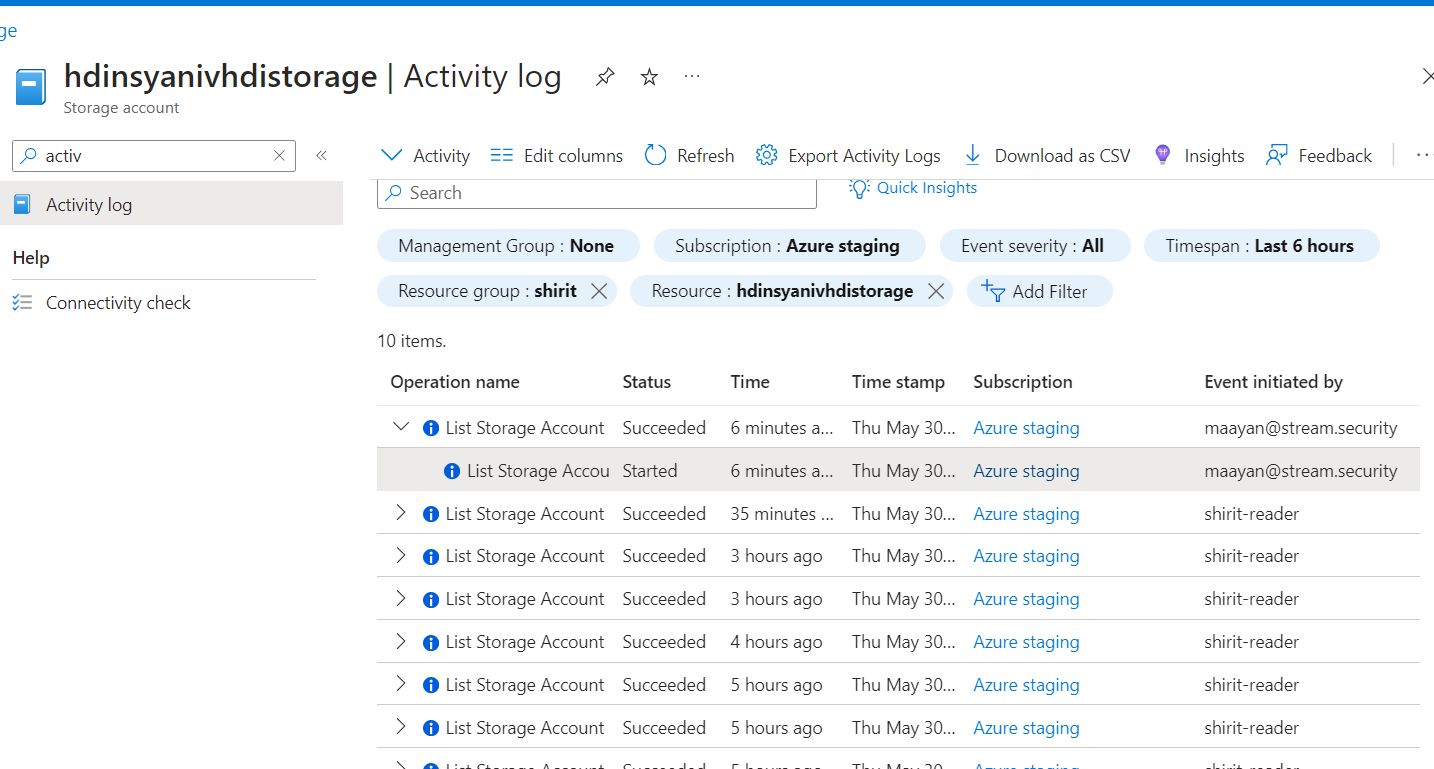Image resolution: width=1434 pixels, height=769 pixels.
Task: Sort by Event initiated by column
Action: tap(1273, 382)
